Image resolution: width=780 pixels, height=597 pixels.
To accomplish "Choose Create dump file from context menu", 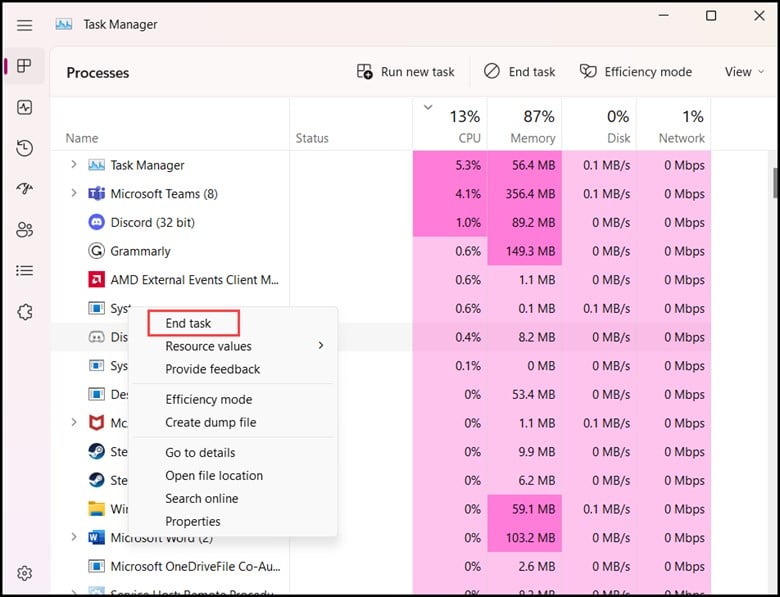I will 210,422.
